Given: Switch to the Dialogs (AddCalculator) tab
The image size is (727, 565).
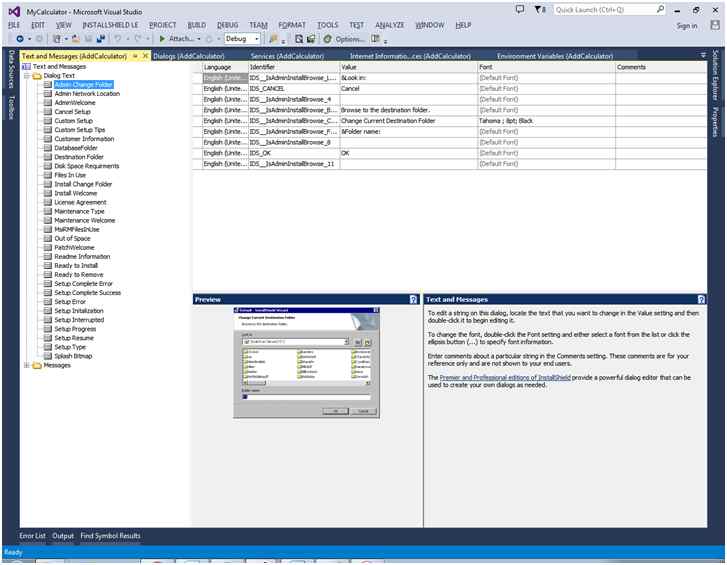Looking at the screenshot, I should click(189, 56).
